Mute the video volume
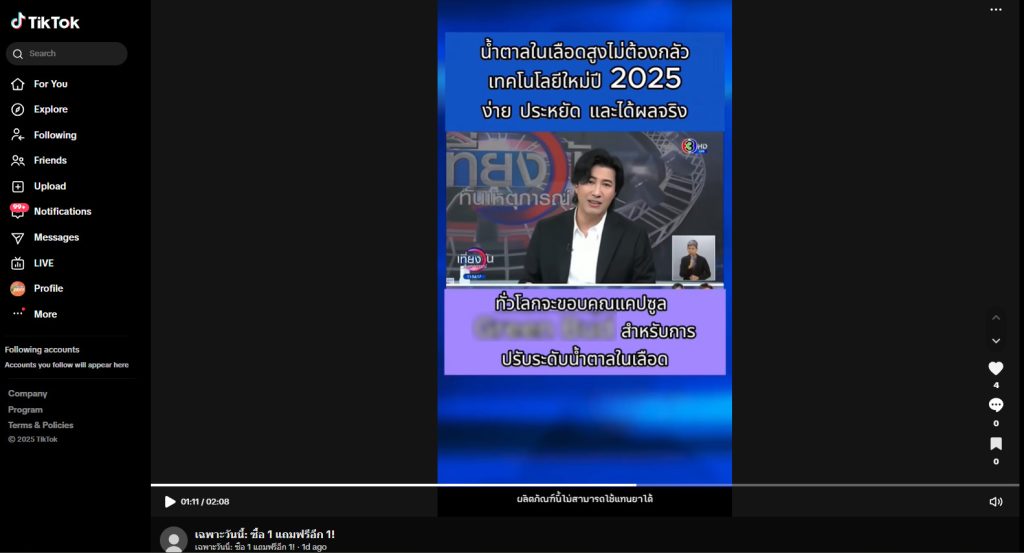Image resolution: width=1024 pixels, height=553 pixels. [x=995, y=502]
